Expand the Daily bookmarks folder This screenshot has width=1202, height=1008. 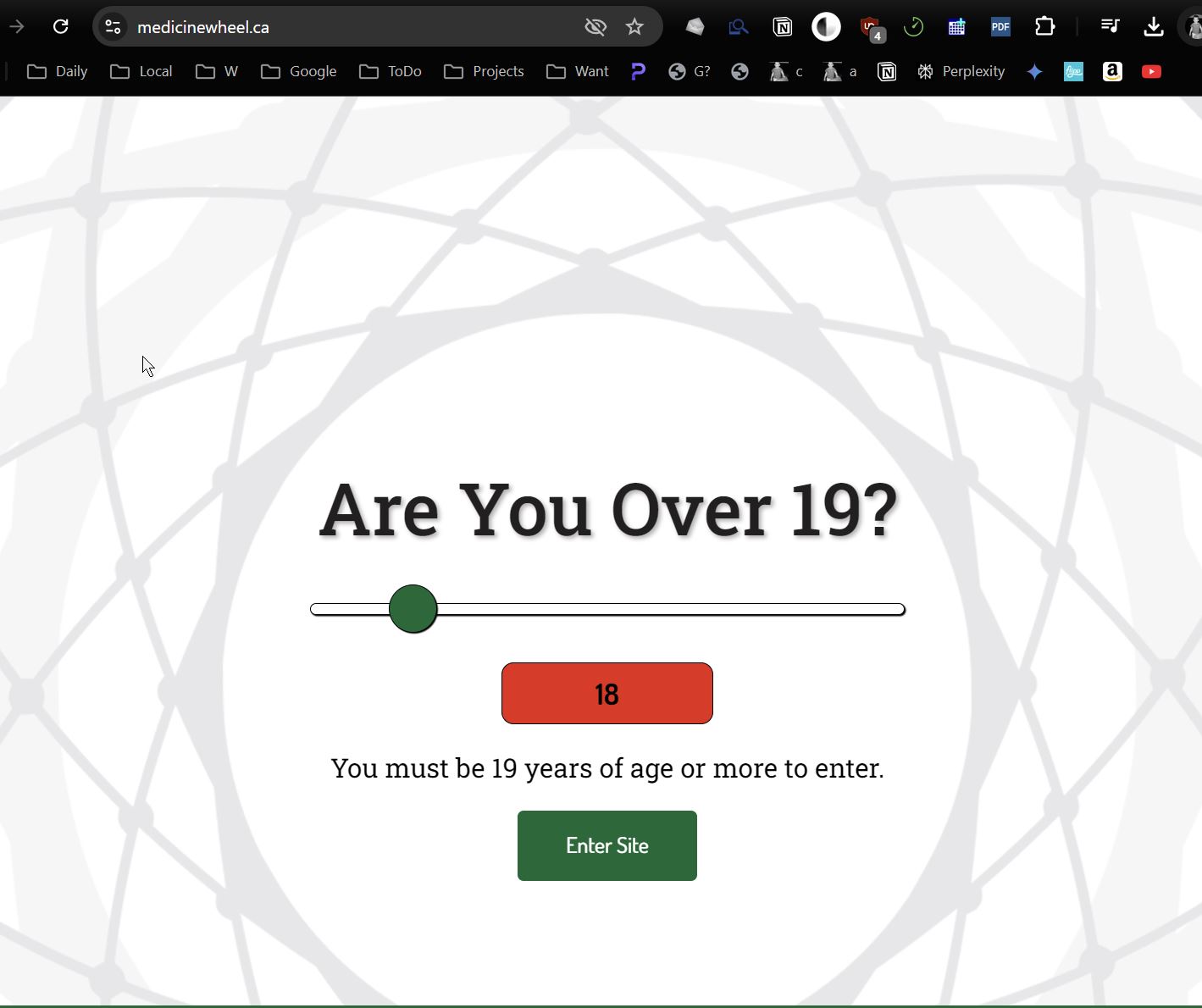[58, 72]
